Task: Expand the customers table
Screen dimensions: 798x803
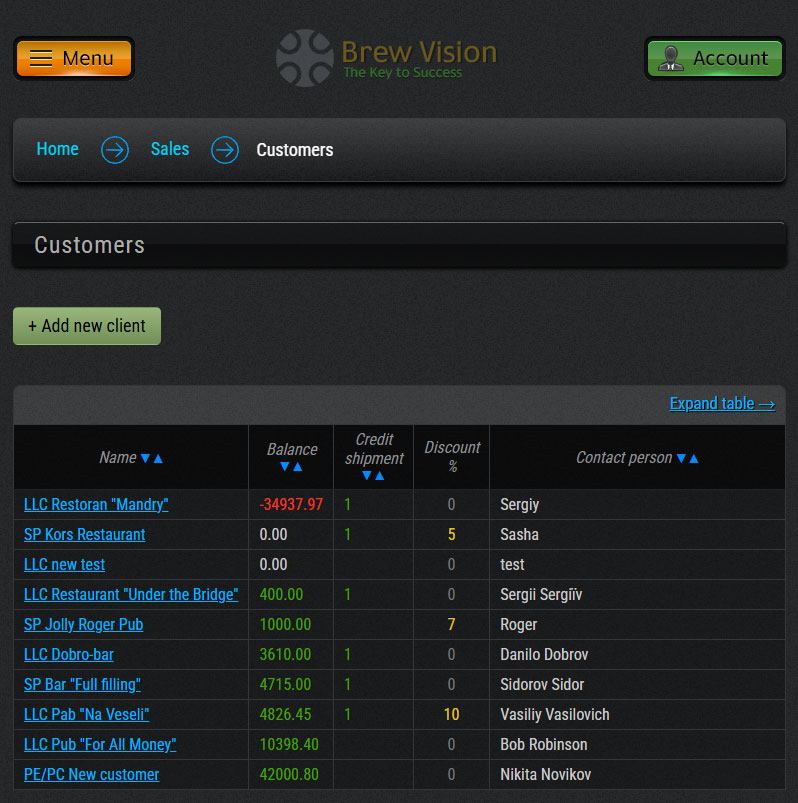Action: [722, 404]
